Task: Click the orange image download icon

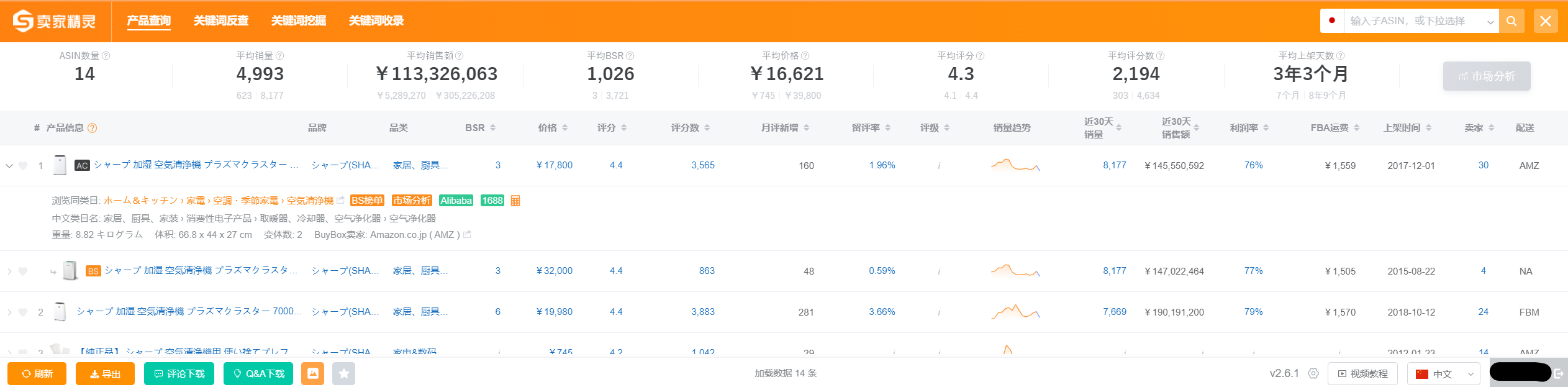Action: pyautogui.click(x=313, y=373)
